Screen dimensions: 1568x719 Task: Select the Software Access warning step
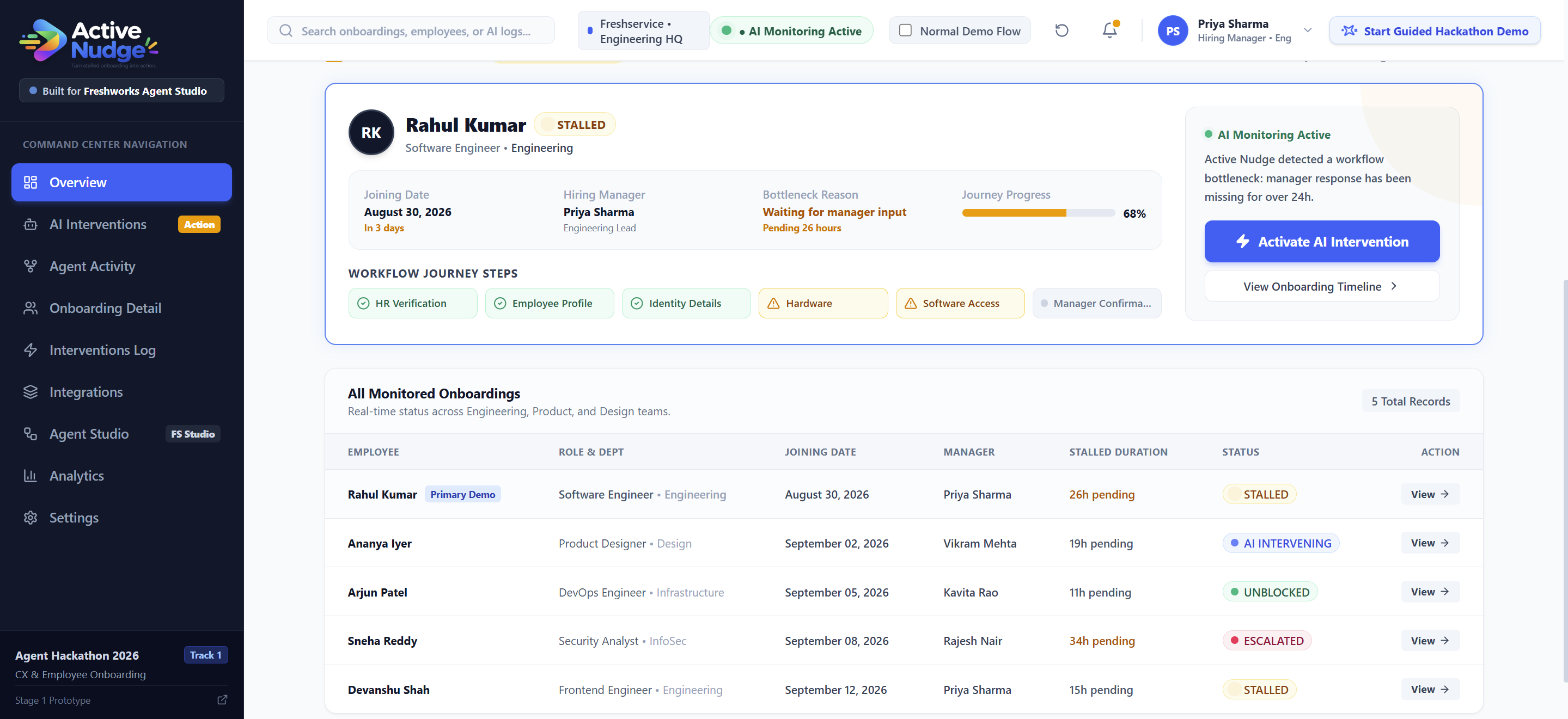960,303
